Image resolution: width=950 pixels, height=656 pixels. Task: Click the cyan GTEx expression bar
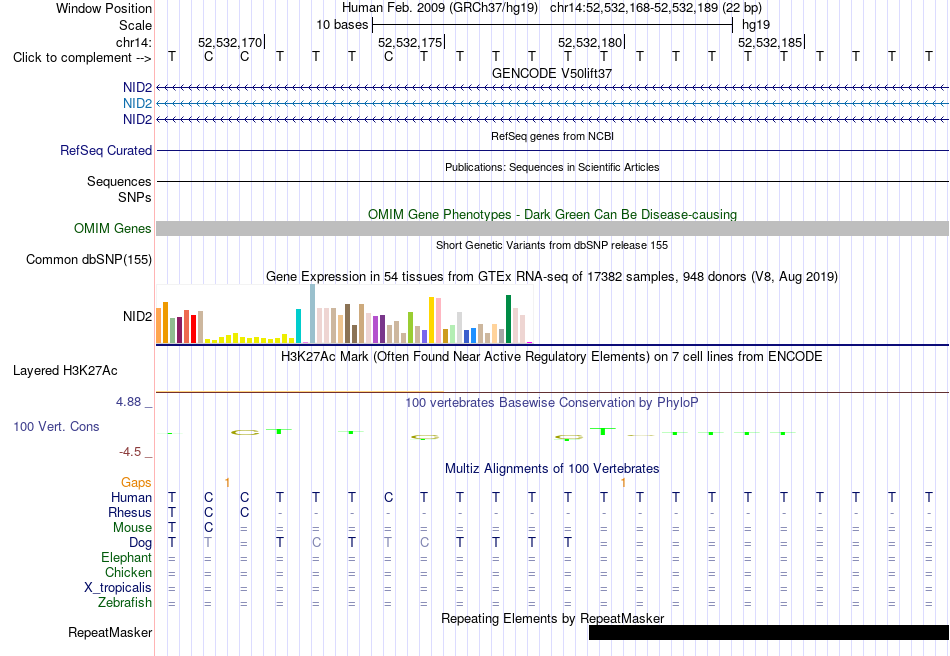click(298, 326)
